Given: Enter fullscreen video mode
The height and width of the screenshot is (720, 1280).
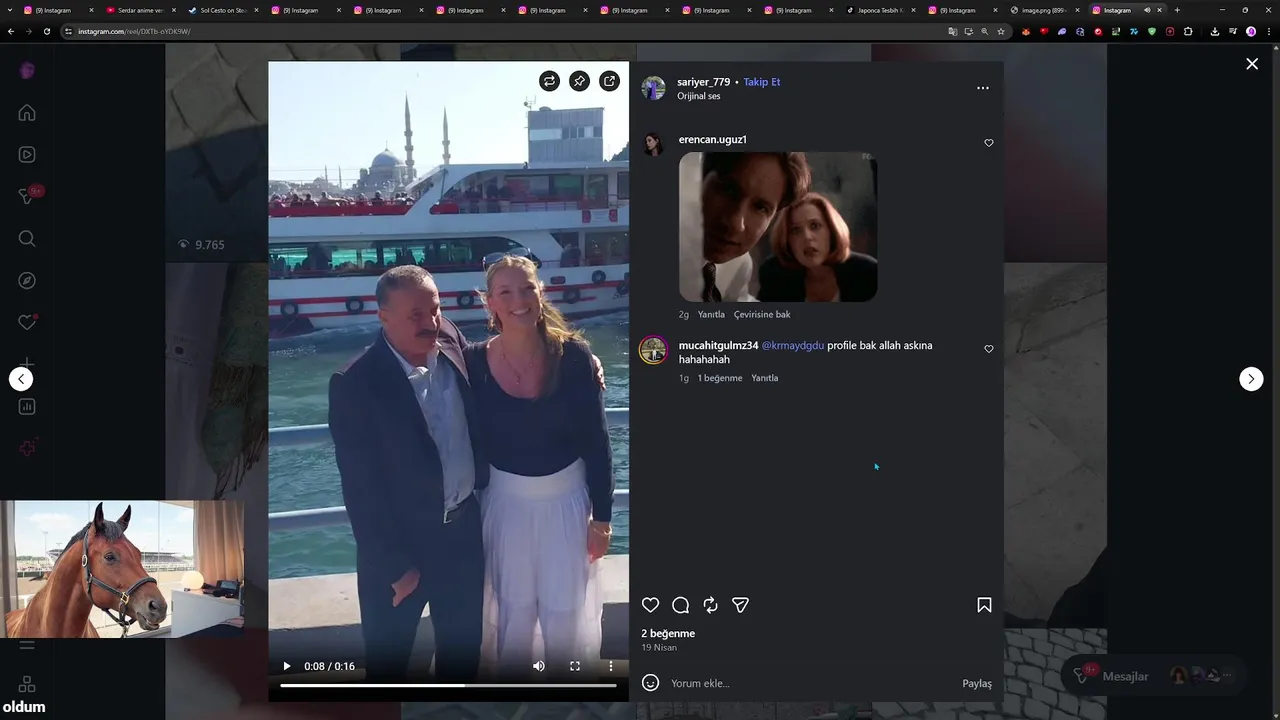Looking at the screenshot, I should (x=575, y=666).
